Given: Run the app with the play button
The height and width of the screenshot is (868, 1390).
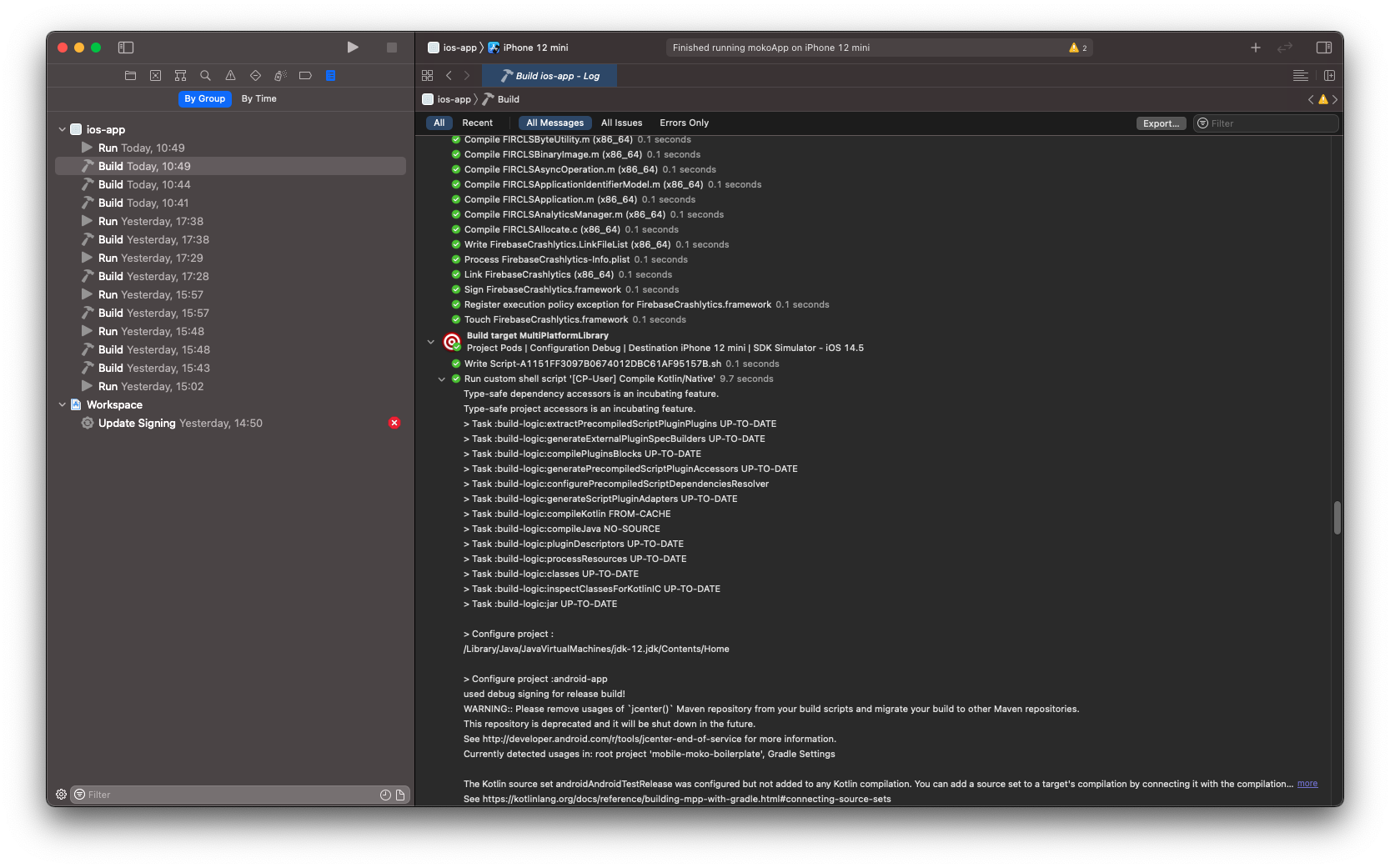Looking at the screenshot, I should (x=353, y=48).
